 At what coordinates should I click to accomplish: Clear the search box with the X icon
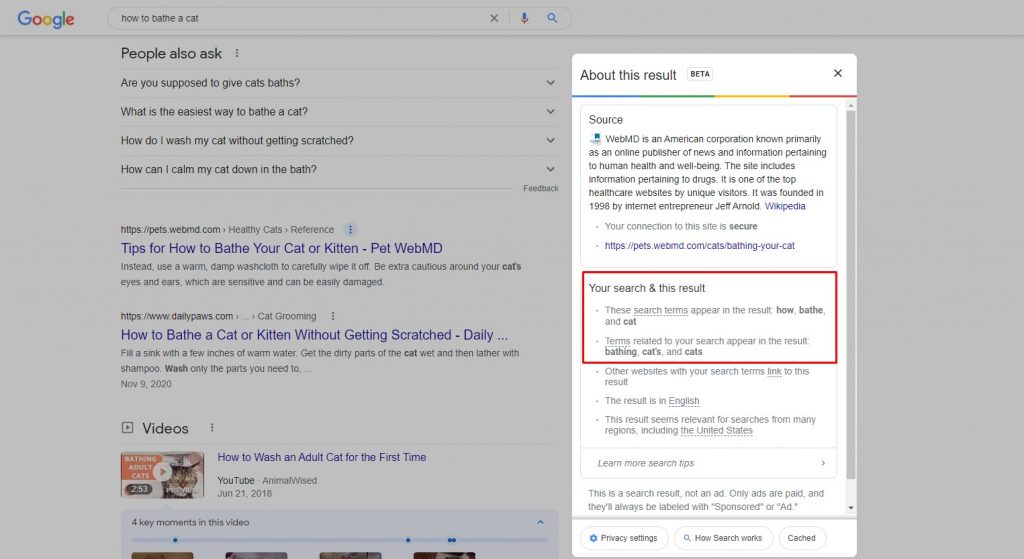[x=494, y=18]
